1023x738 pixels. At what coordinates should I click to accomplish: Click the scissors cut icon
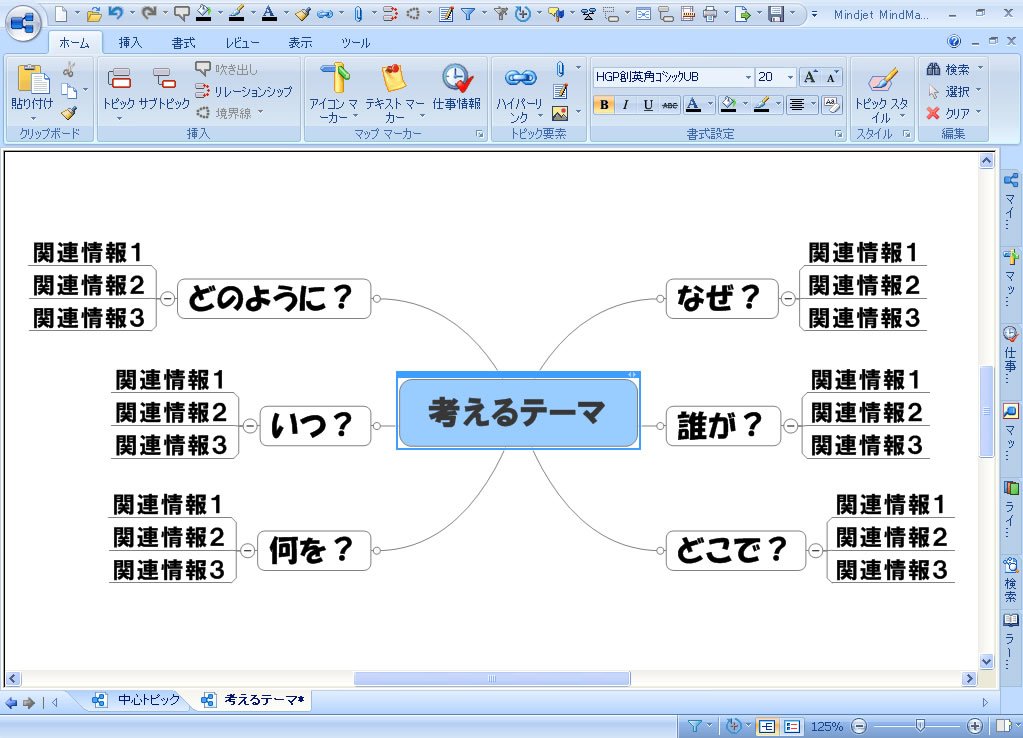pyautogui.click(x=69, y=69)
